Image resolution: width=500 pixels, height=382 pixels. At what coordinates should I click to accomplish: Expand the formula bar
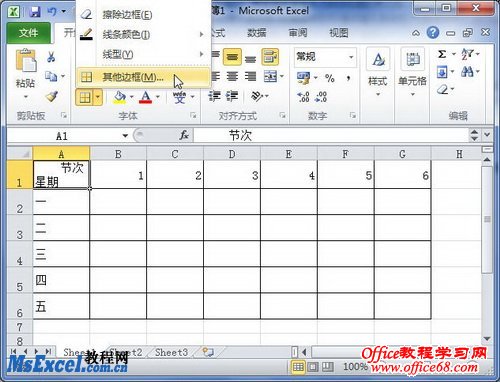[487, 135]
